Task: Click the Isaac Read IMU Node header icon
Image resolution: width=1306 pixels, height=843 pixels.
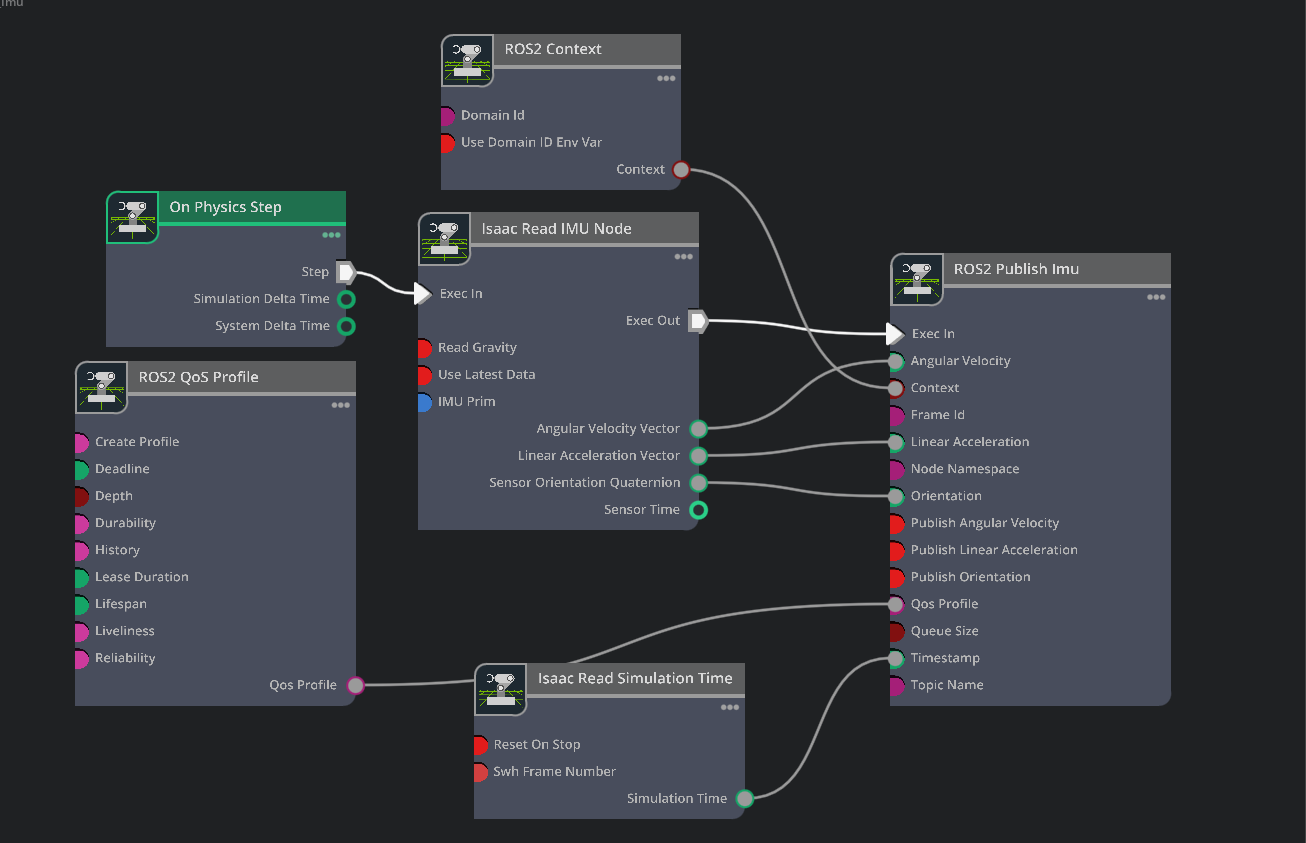Action: [x=444, y=239]
